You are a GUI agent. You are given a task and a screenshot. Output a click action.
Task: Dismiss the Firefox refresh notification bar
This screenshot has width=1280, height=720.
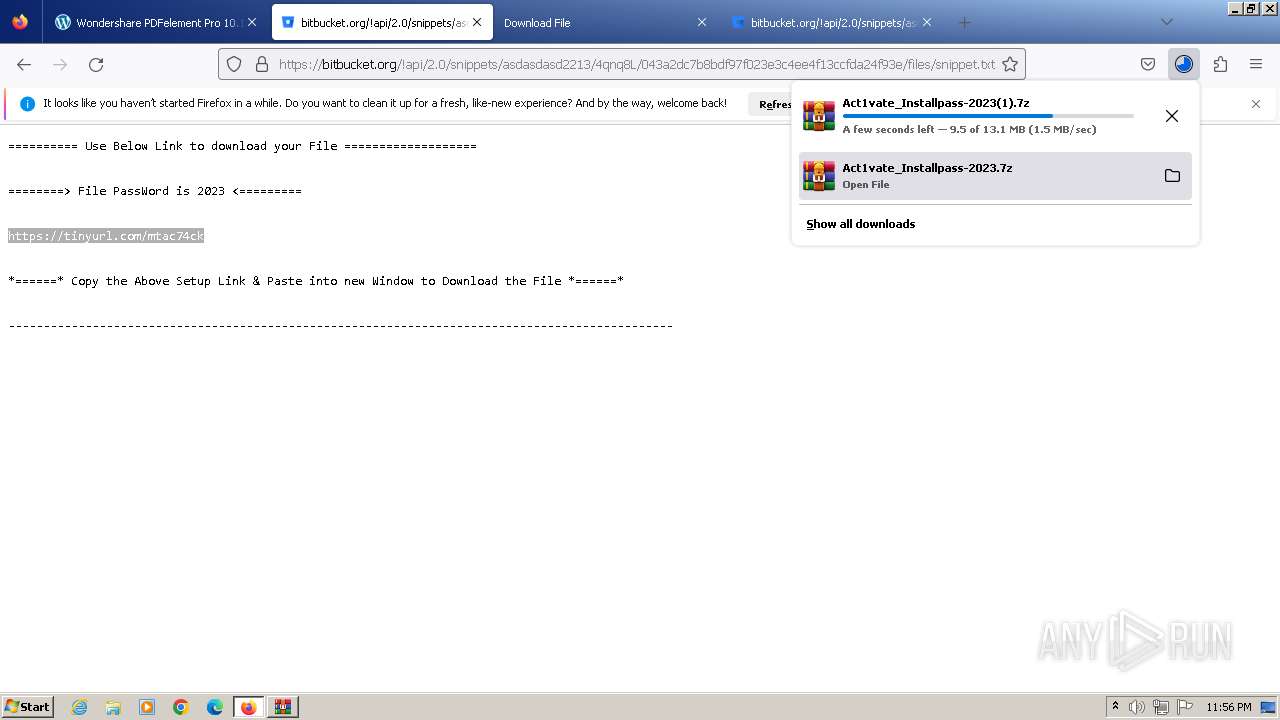1256,104
